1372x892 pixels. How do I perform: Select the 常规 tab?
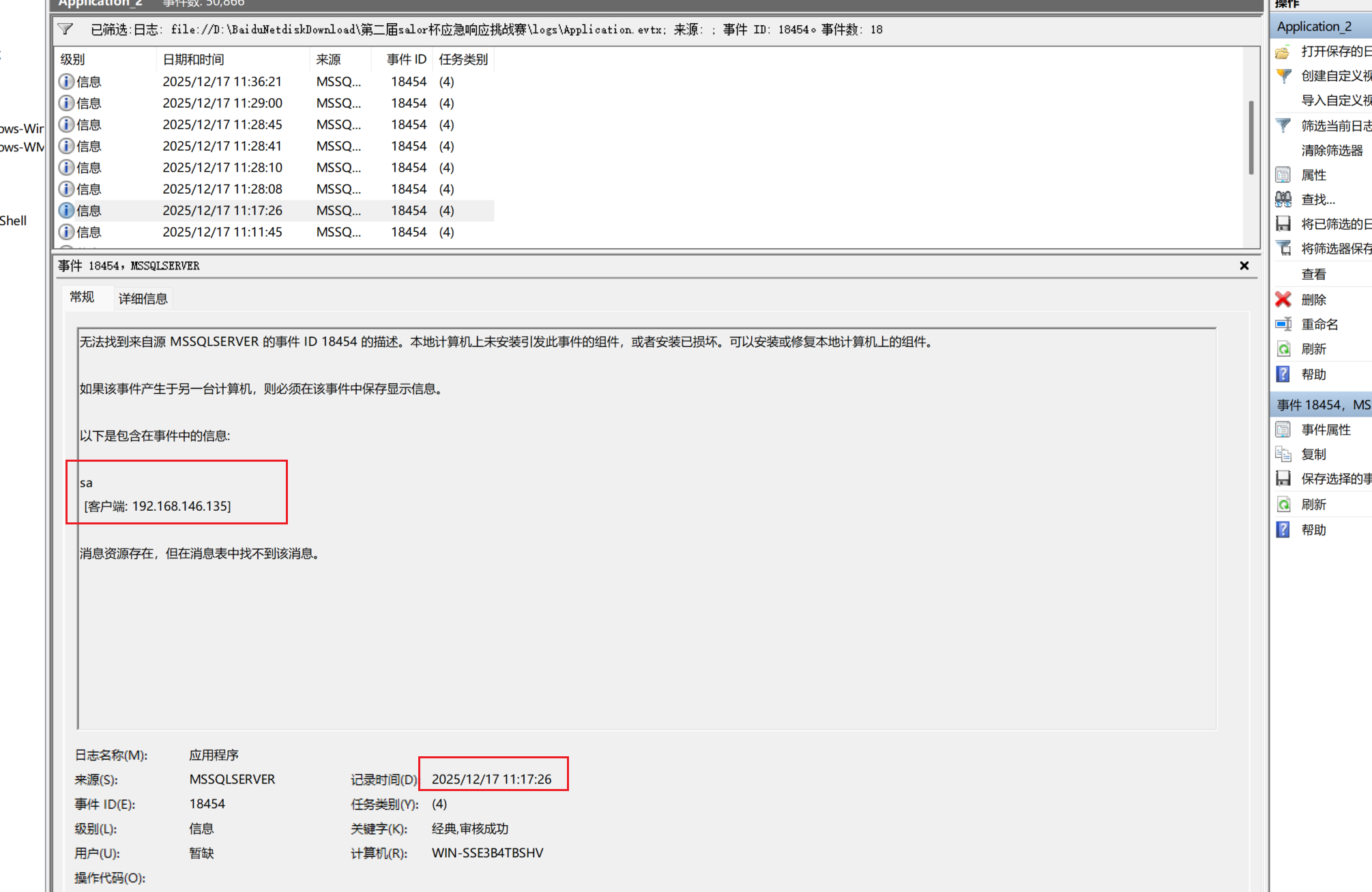click(82, 297)
